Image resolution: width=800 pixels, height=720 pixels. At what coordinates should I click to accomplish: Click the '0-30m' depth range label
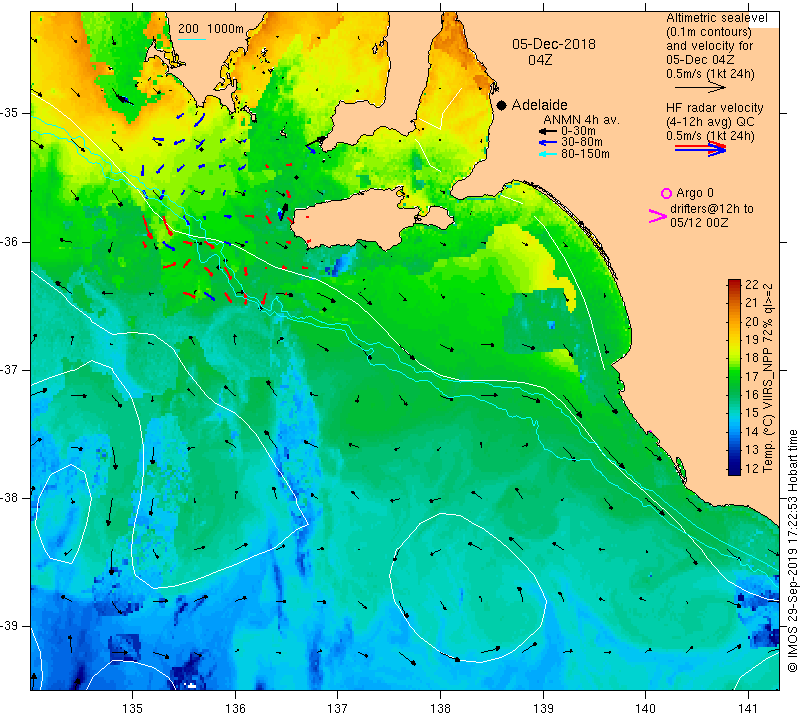(x=578, y=131)
